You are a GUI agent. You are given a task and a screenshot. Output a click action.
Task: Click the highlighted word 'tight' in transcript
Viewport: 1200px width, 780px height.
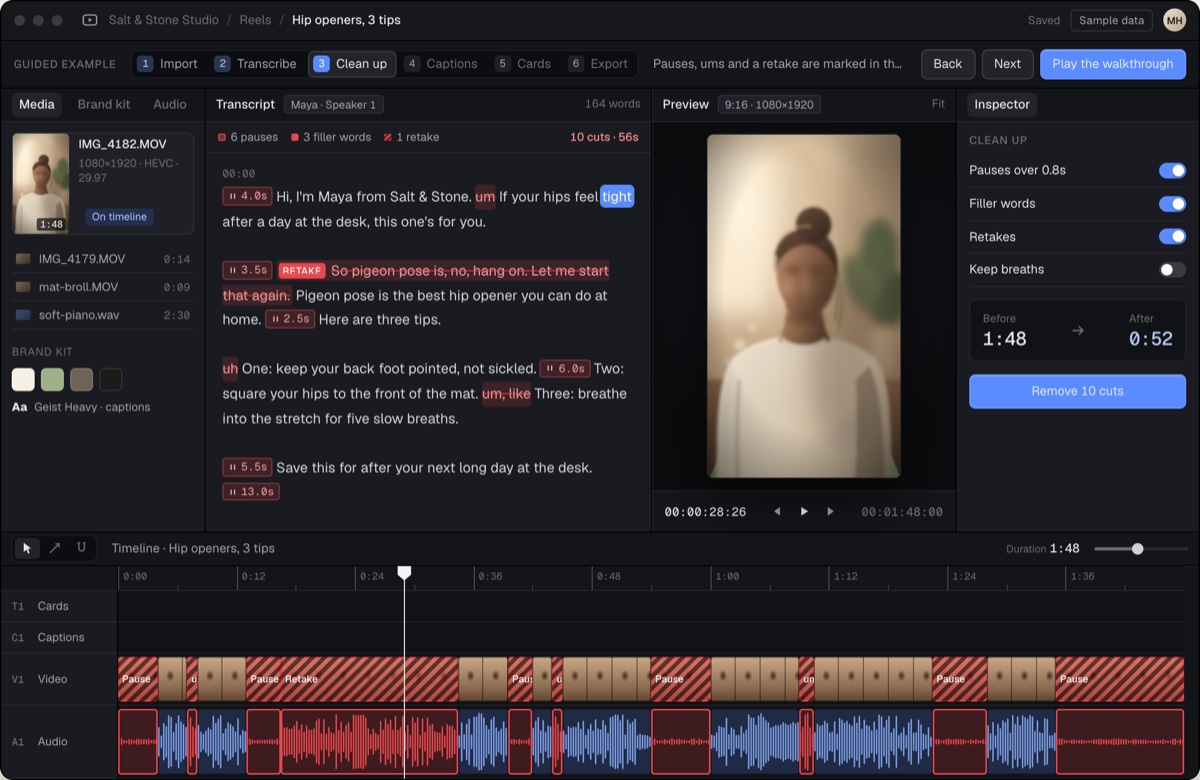click(617, 196)
